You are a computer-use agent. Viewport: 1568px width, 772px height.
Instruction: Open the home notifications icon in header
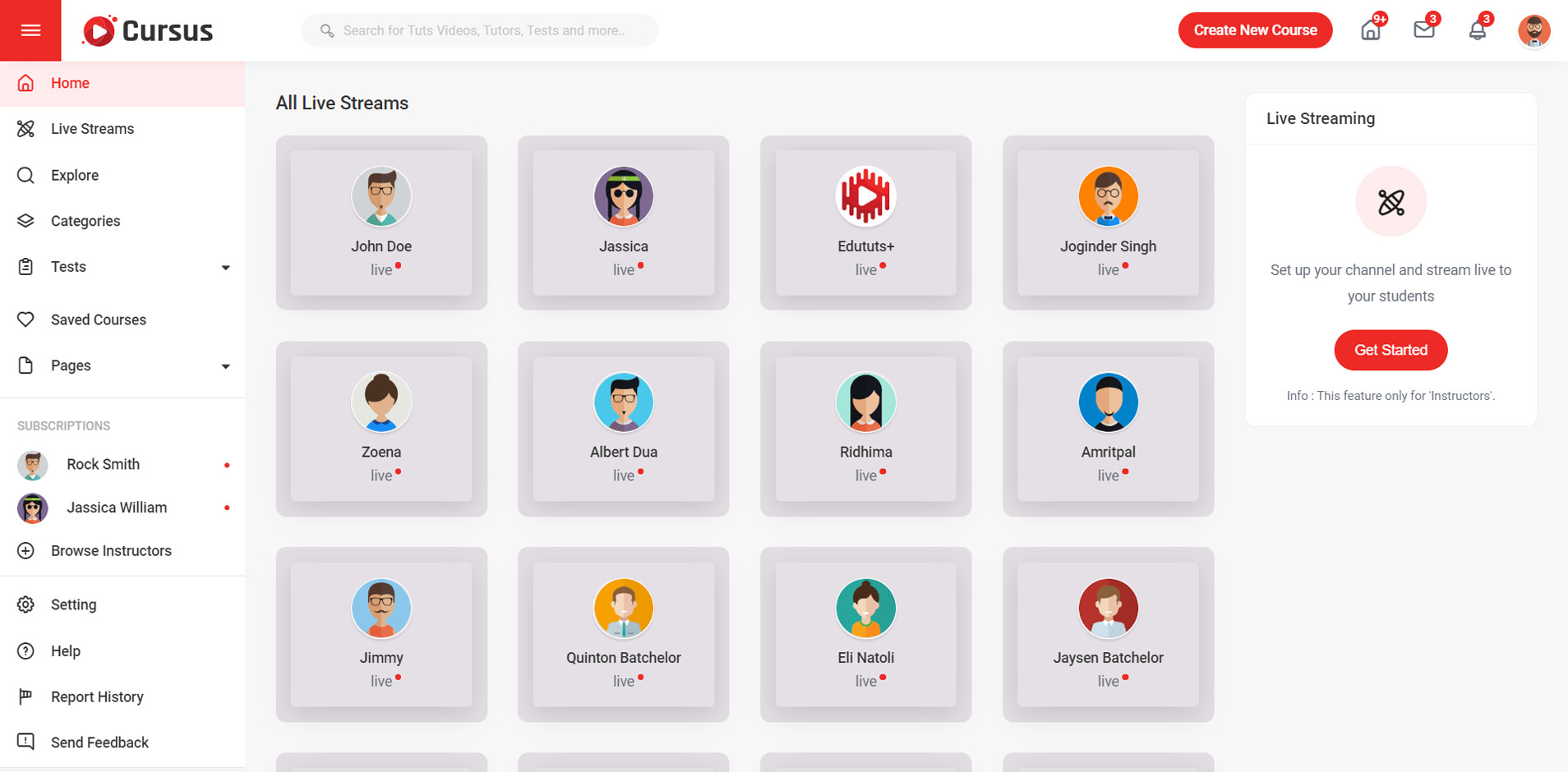click(x=1370, y=30)
